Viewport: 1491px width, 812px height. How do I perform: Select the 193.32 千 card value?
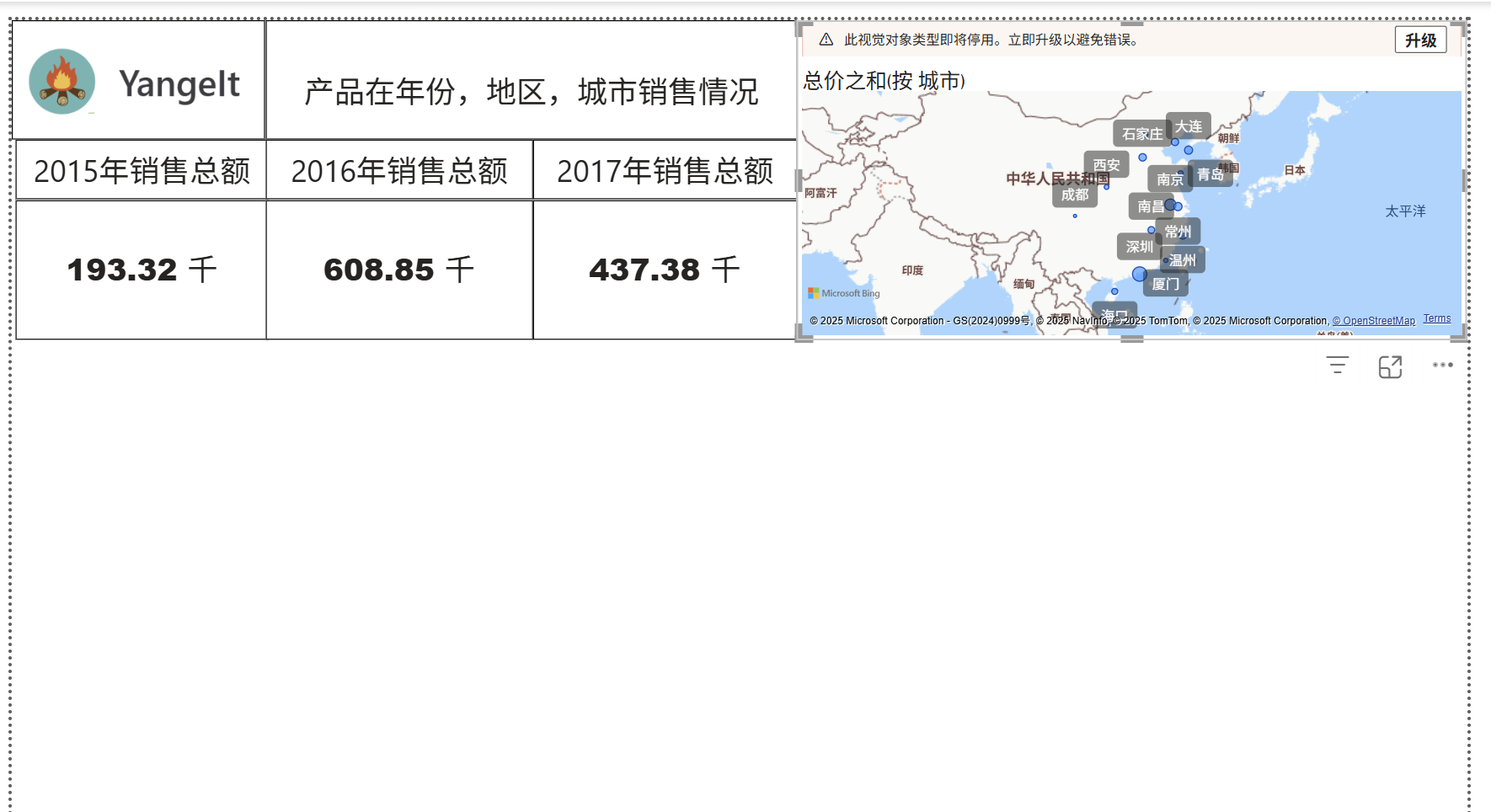(142, 270)
